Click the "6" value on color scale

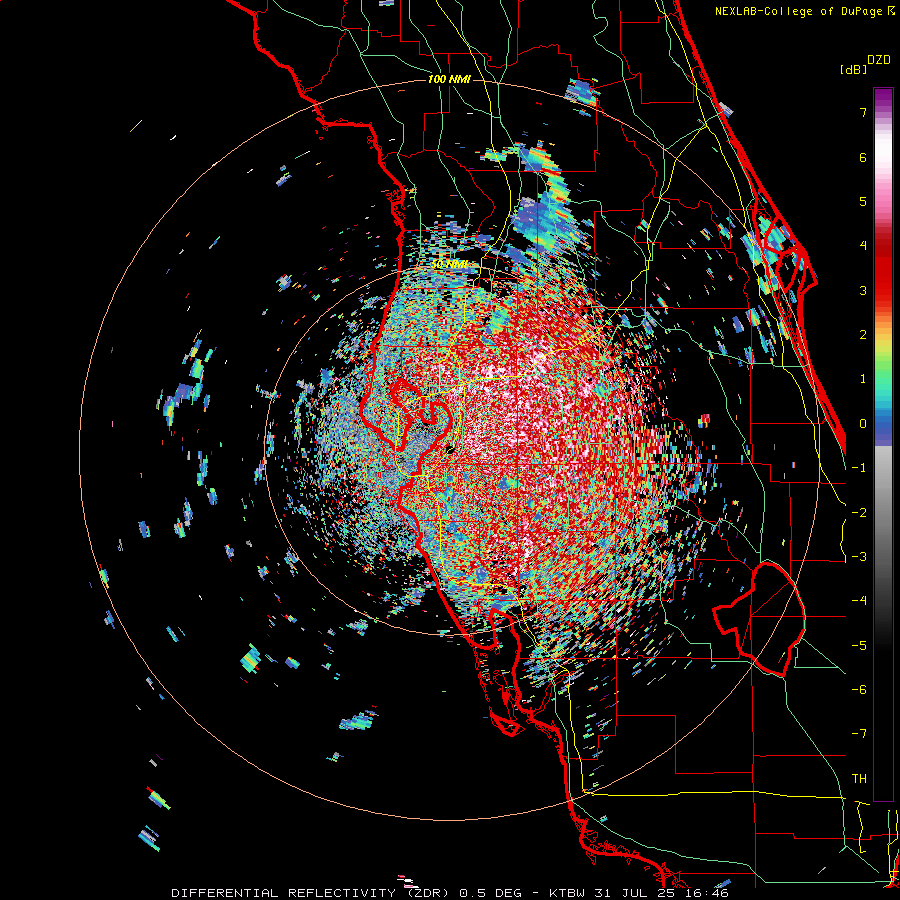tap(863, 157)
